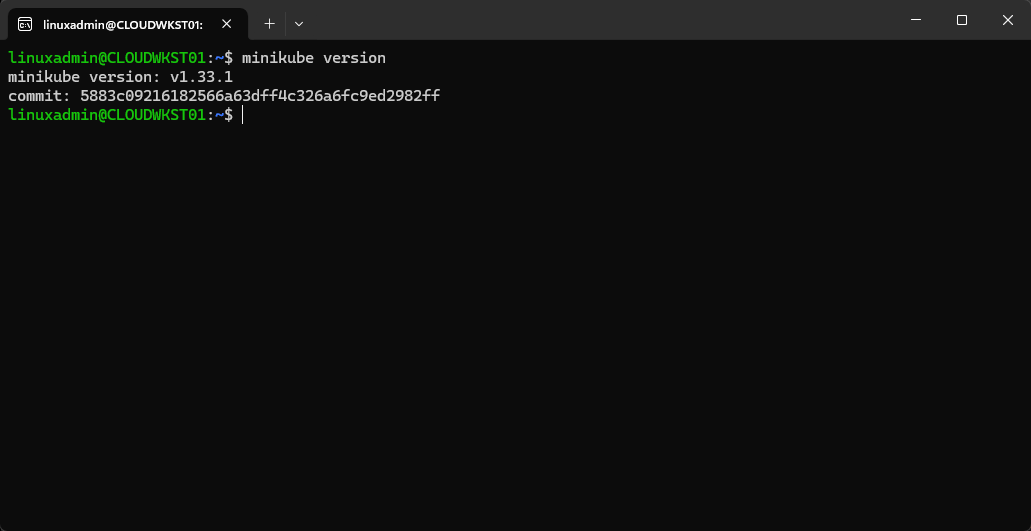This screenshot has width=1031, height=531.
Task: Close the terminal window
Action: pos(1007,20)
